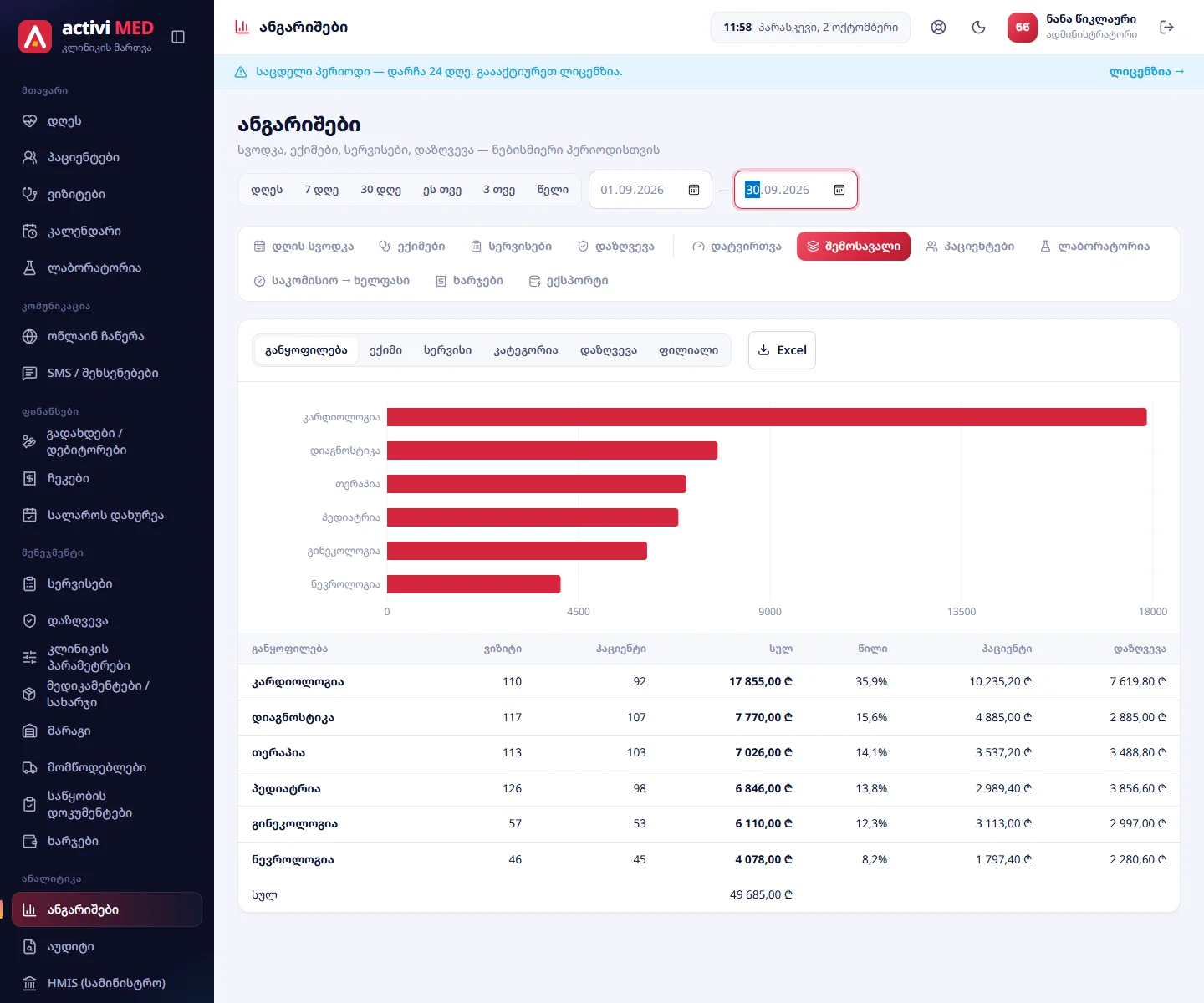The image size is (1204, 1003).
Task: Open ონლაინ ჩაწერა in the sidebar
Action: click(x=107, y=337)
